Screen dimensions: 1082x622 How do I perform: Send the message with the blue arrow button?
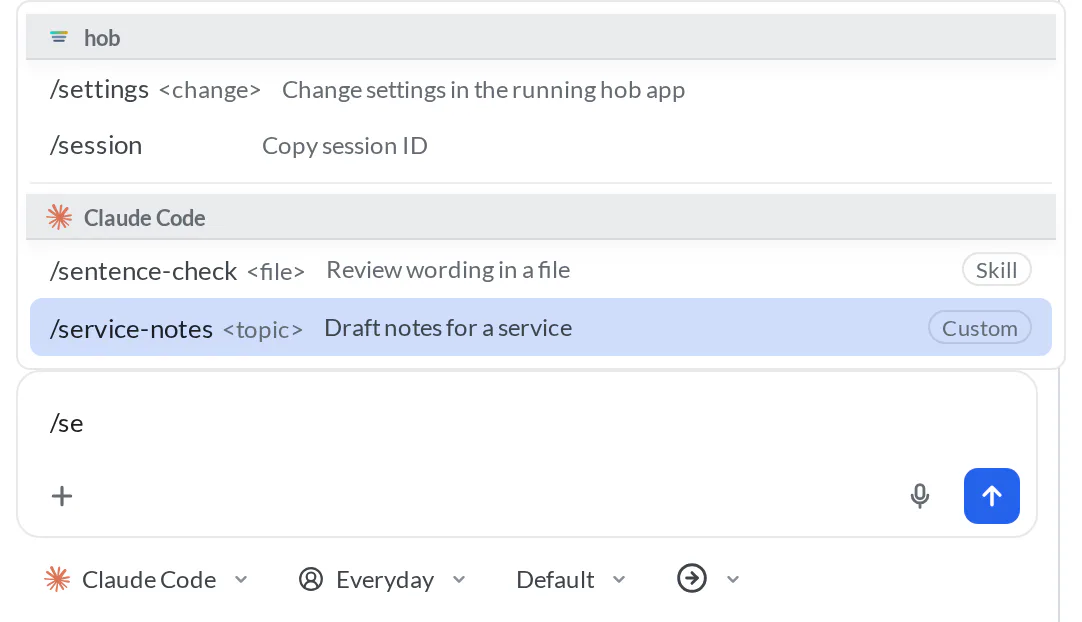point(992,496)
